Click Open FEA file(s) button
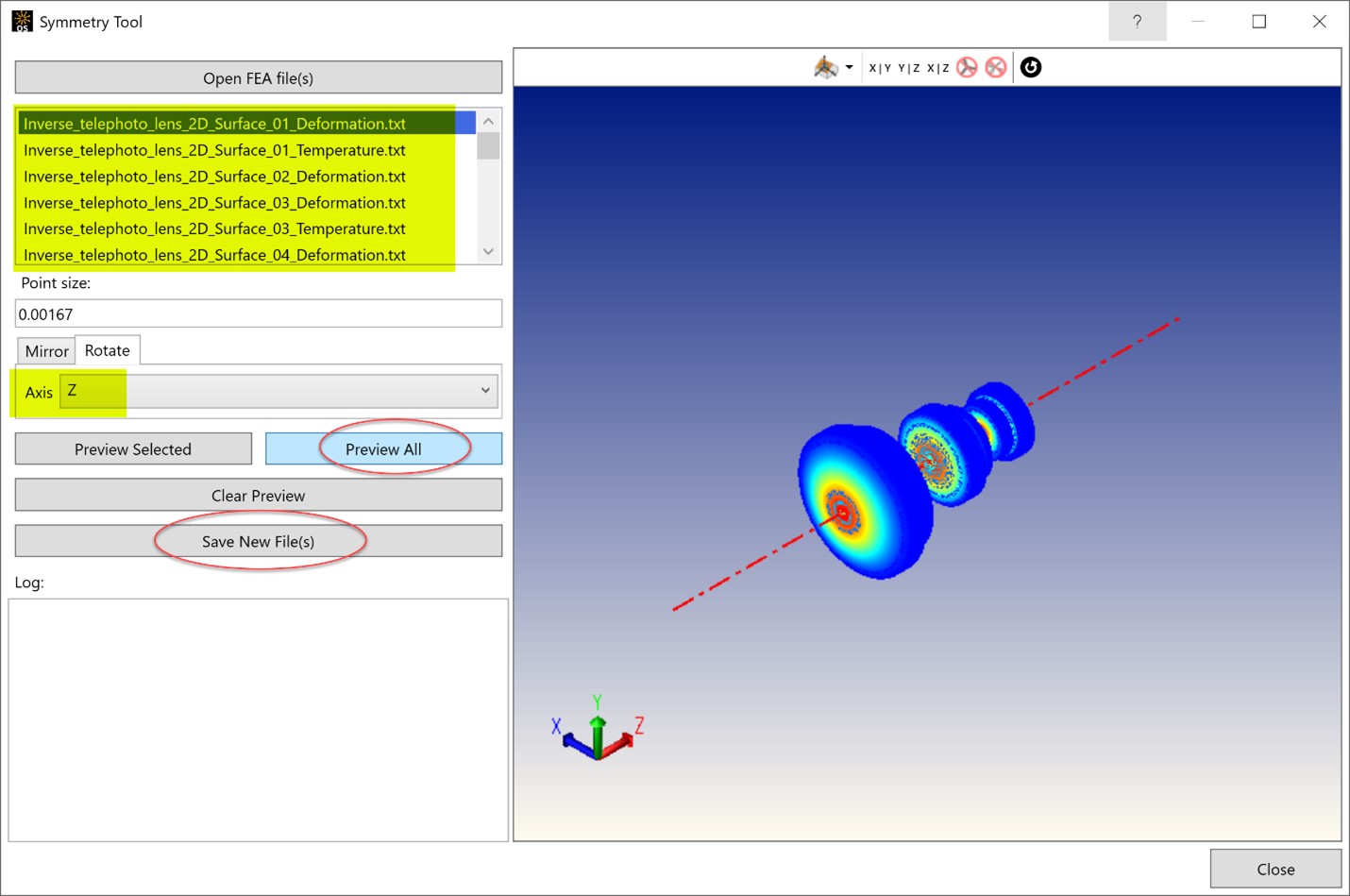 [259, 78]
